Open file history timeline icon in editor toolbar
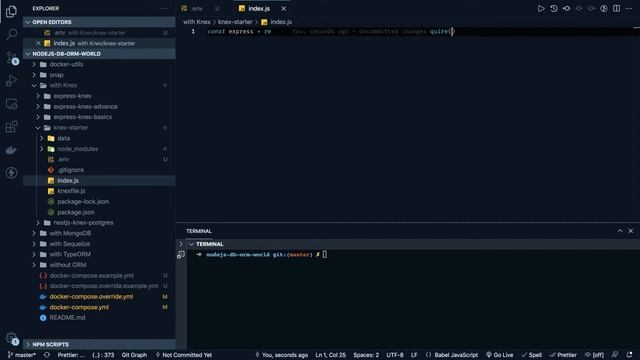Image resolution: width=640 pixels, height=360 pixels. [x=553, y=8]
